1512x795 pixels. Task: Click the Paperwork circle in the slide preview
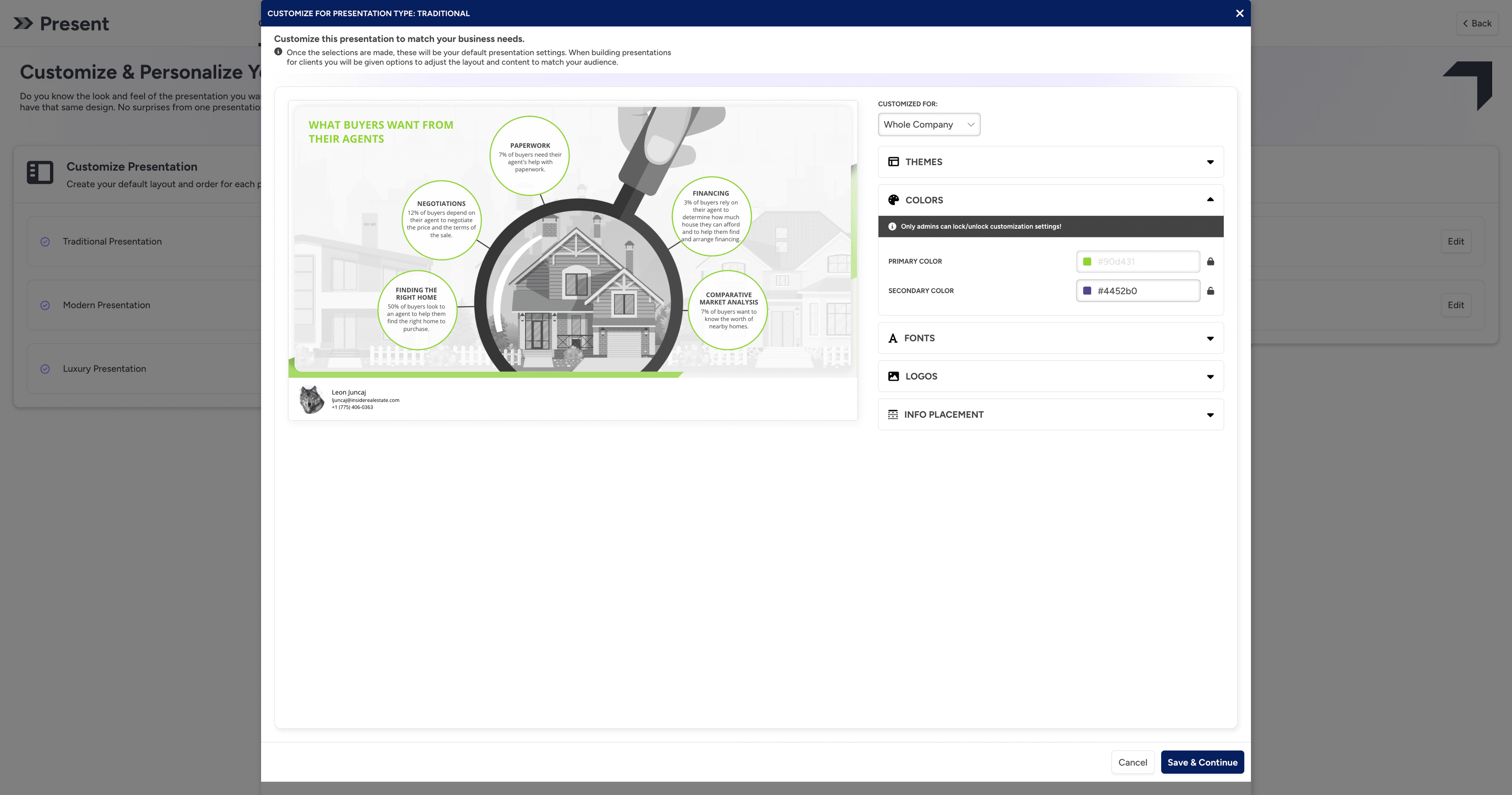click(x=530, y=156)
